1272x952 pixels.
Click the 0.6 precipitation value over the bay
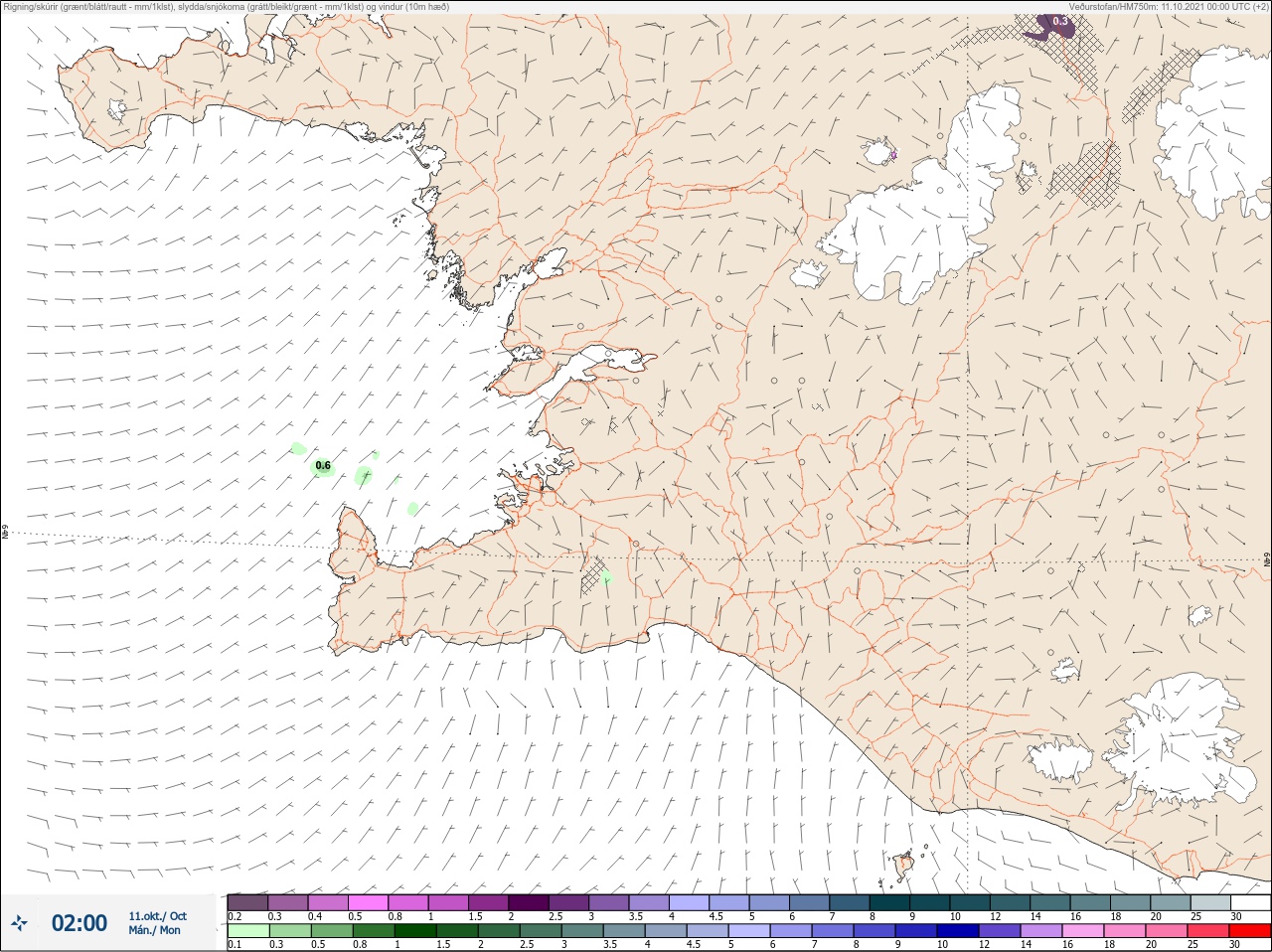pyautogui.click(x=323, y=465)
